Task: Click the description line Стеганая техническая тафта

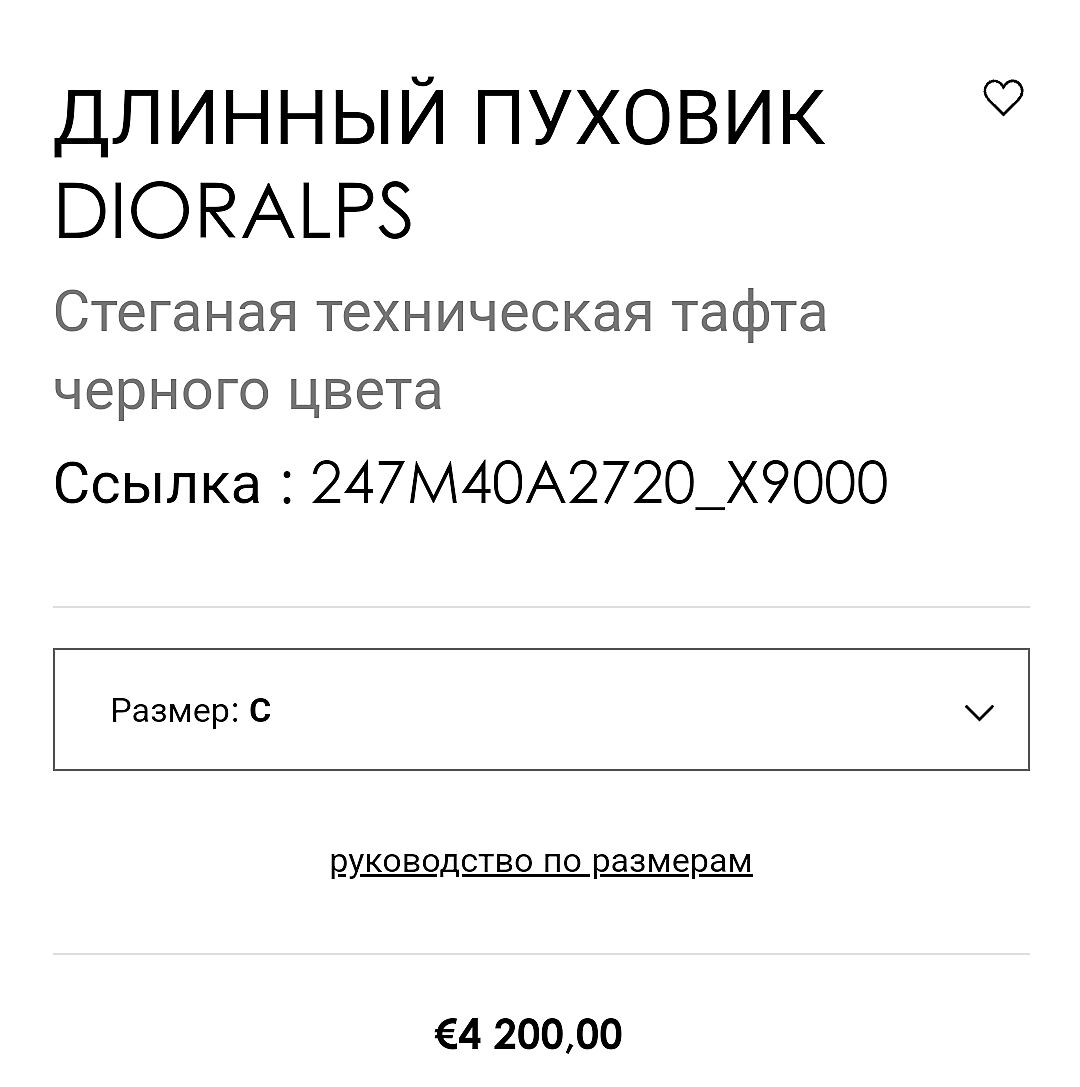Action: coord(439,311)
